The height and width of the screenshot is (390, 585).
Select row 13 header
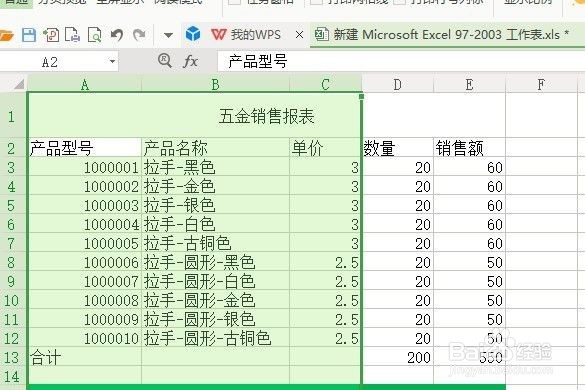pyautogui.click(x=12, y=357)
